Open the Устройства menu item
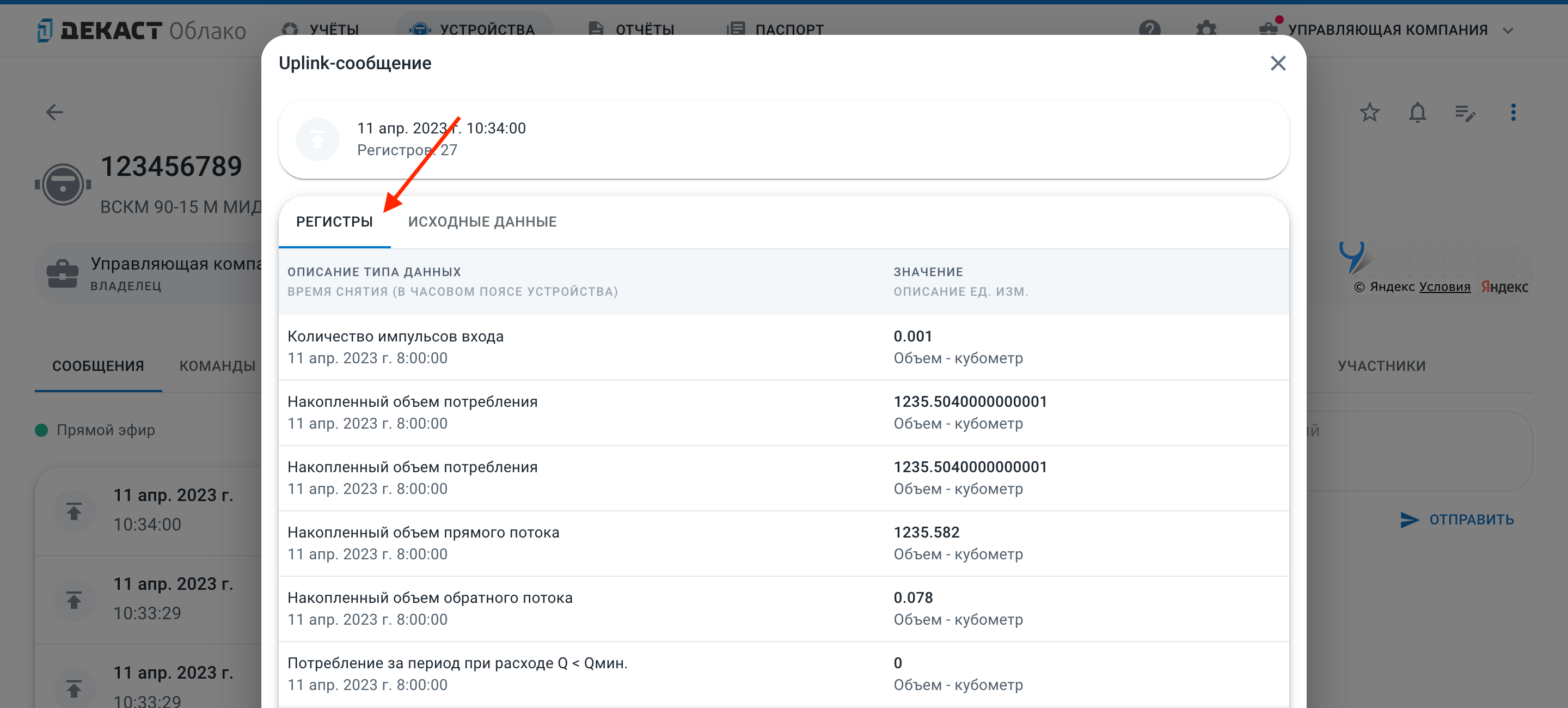Image resolution: width=1568 pixels, height=708 pixels. 474,29
